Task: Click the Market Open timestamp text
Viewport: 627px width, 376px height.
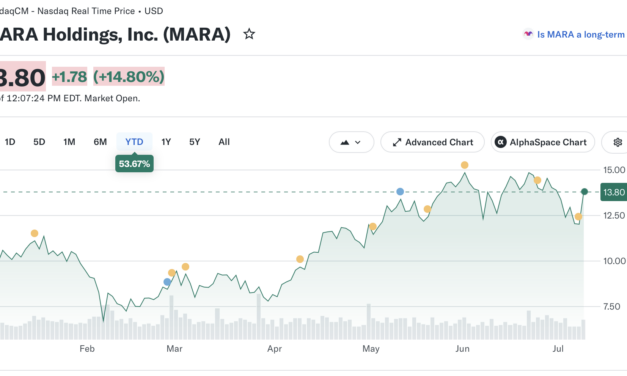Action: tap(70, 98)
